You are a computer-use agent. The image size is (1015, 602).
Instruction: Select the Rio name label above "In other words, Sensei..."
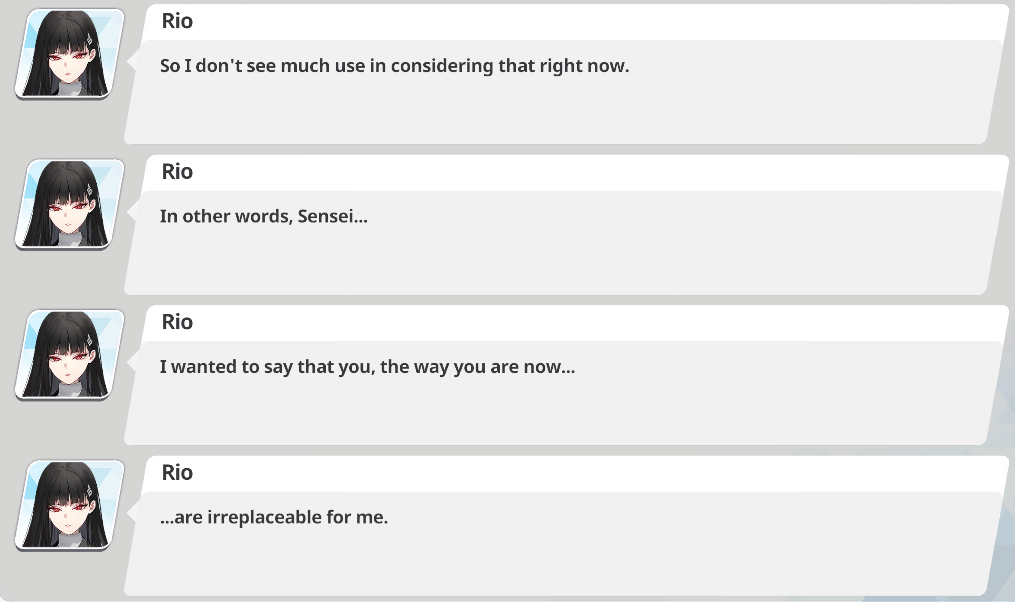click(177, 172)
